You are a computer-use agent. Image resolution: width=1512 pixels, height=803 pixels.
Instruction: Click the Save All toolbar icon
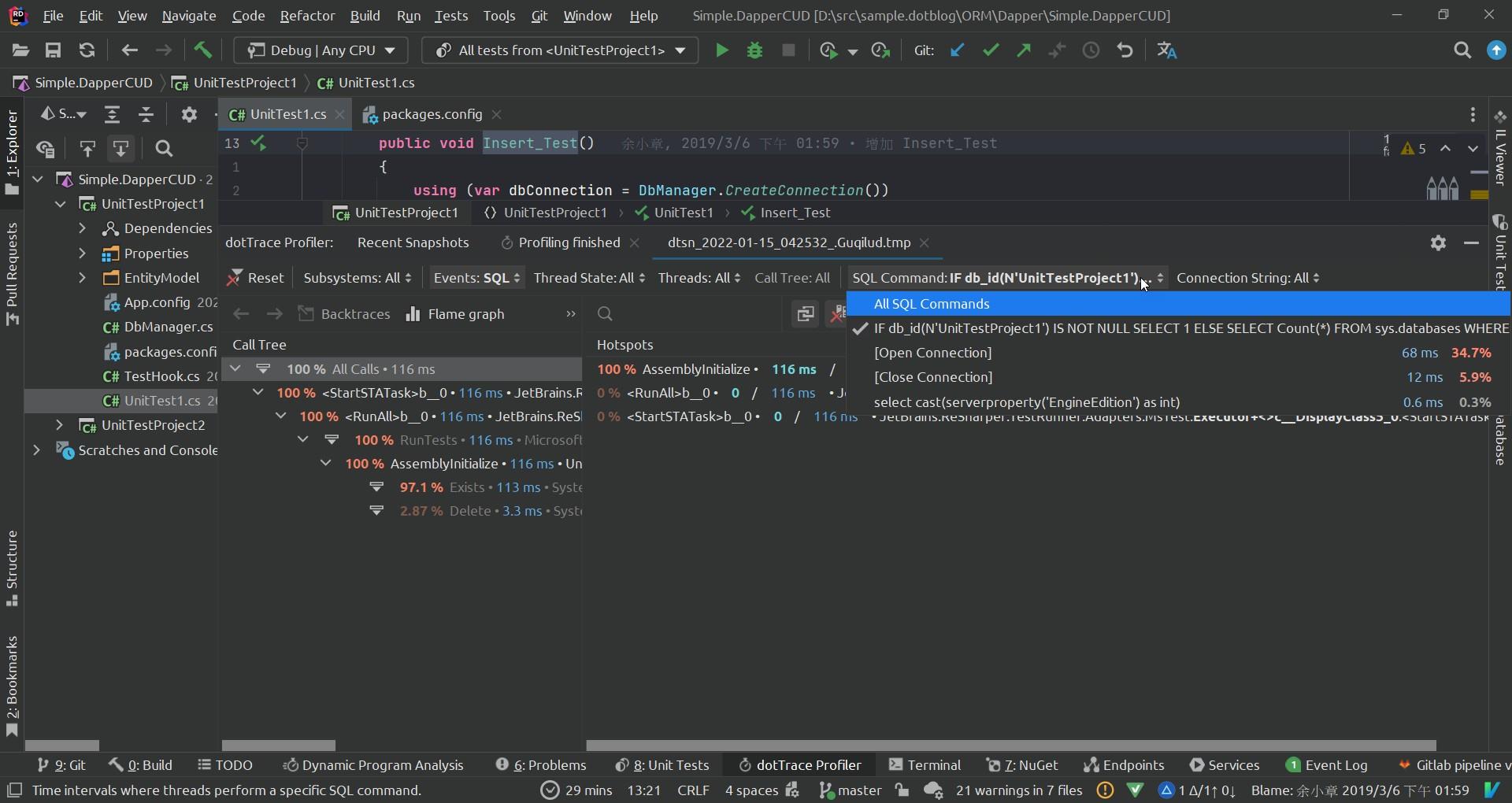click(53, 50)
